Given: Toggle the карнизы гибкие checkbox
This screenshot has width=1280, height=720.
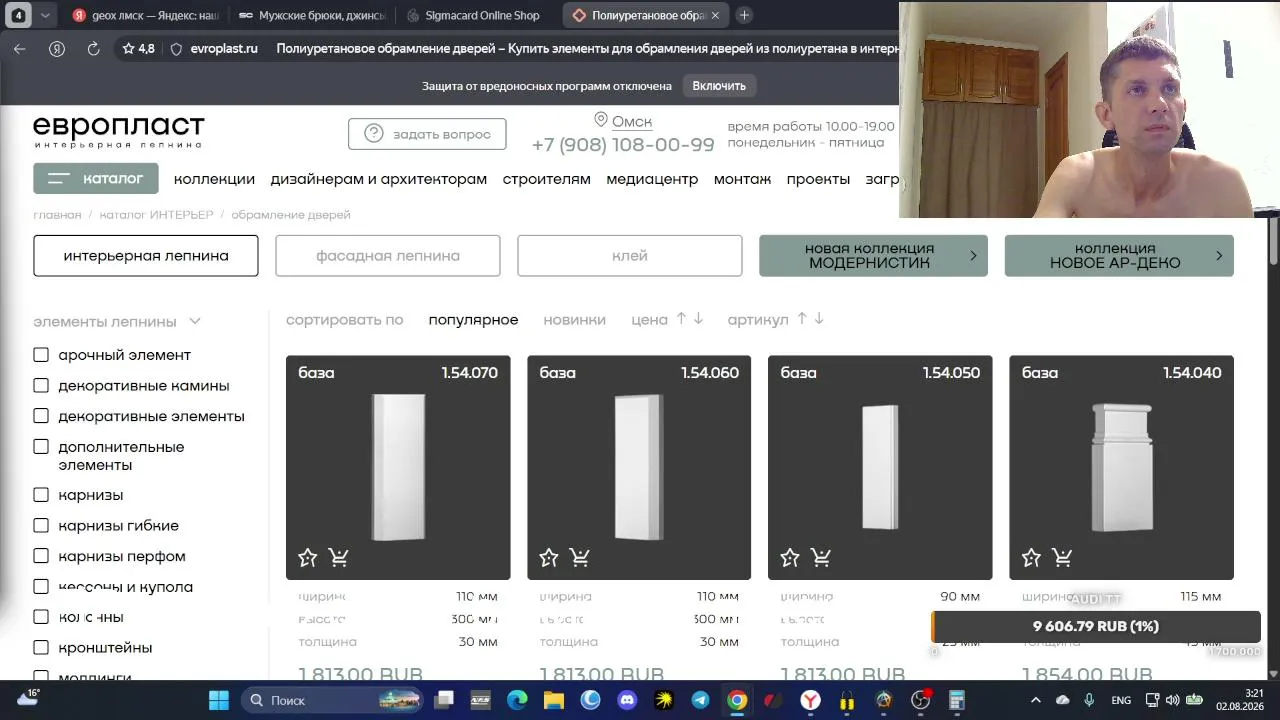Looking at the screenshot, I should click(x=41, y=526).
